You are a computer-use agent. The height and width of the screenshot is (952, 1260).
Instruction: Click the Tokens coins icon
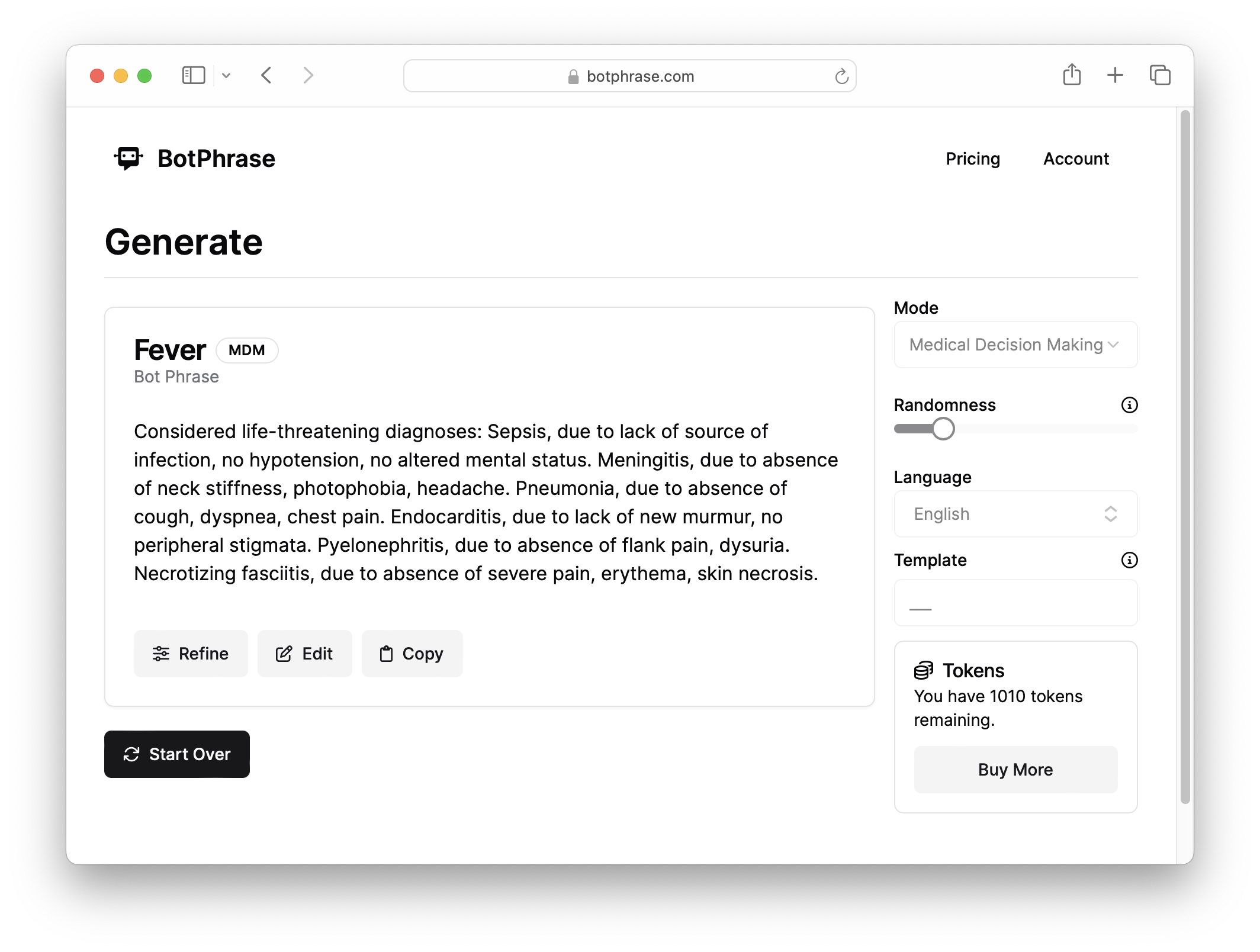coord(924,670)
